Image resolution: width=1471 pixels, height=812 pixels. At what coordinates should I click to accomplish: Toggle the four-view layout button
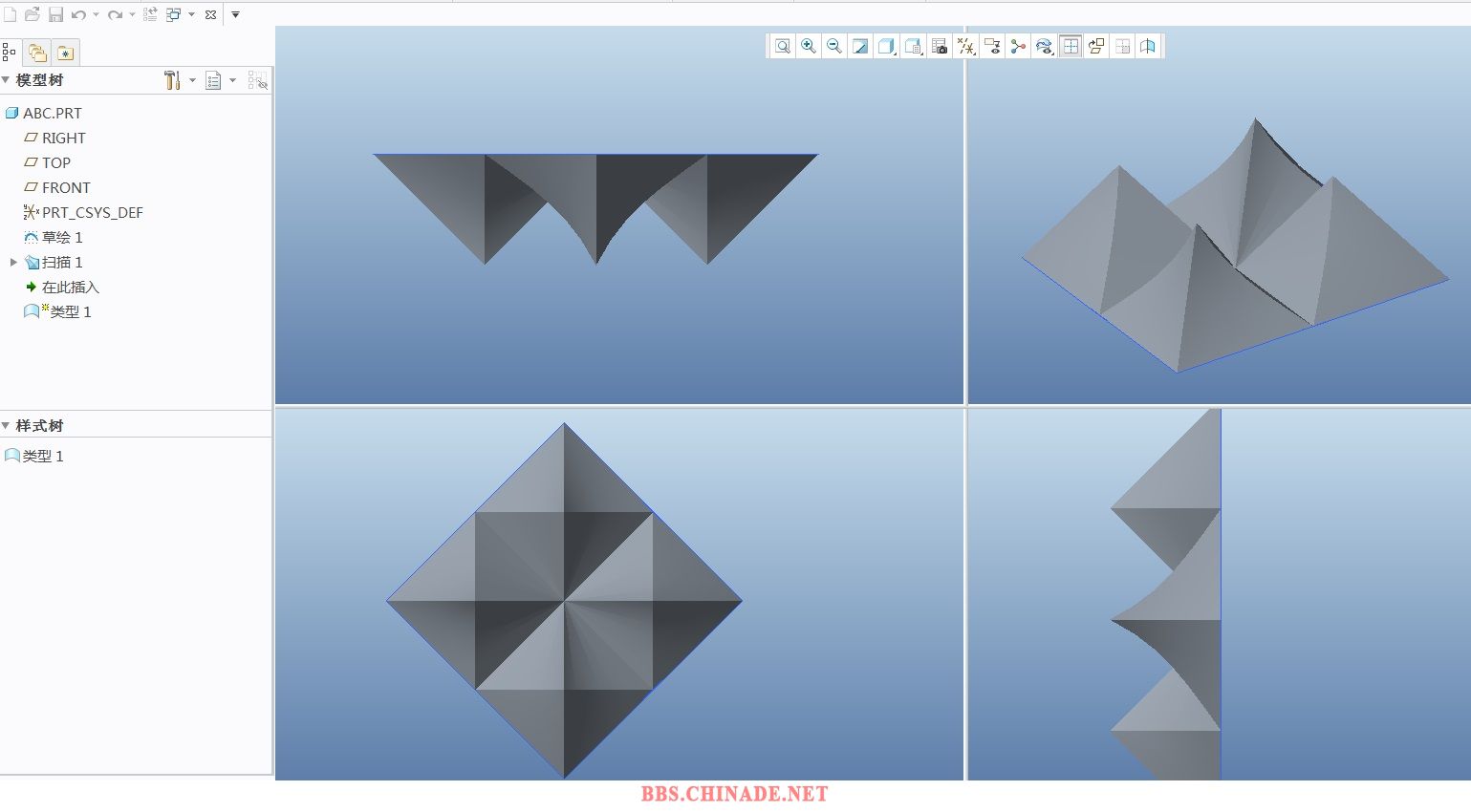[x=1071, y=46]
